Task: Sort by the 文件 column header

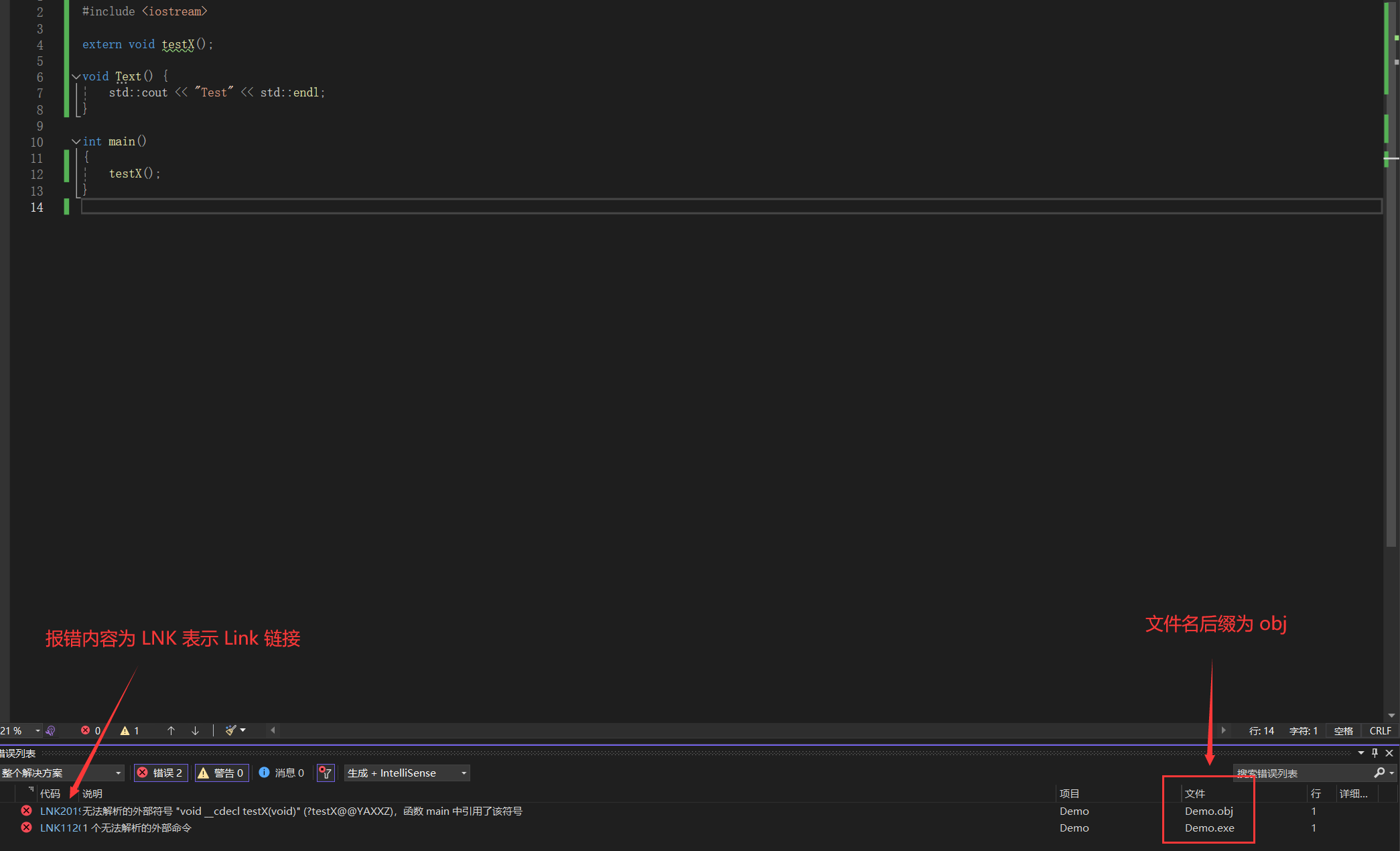Action: point(1194,793)
